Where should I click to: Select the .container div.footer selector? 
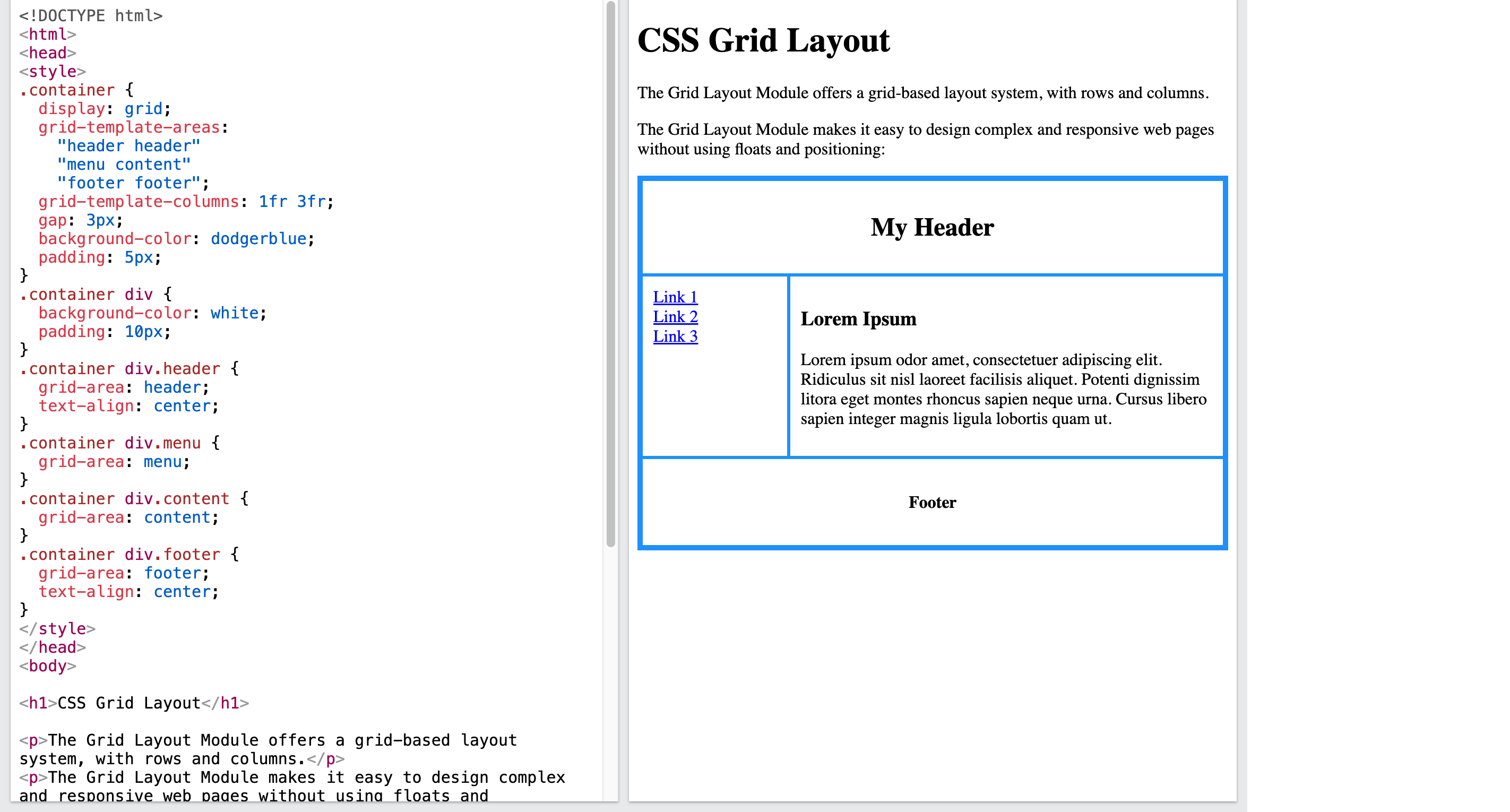point(119,554)
